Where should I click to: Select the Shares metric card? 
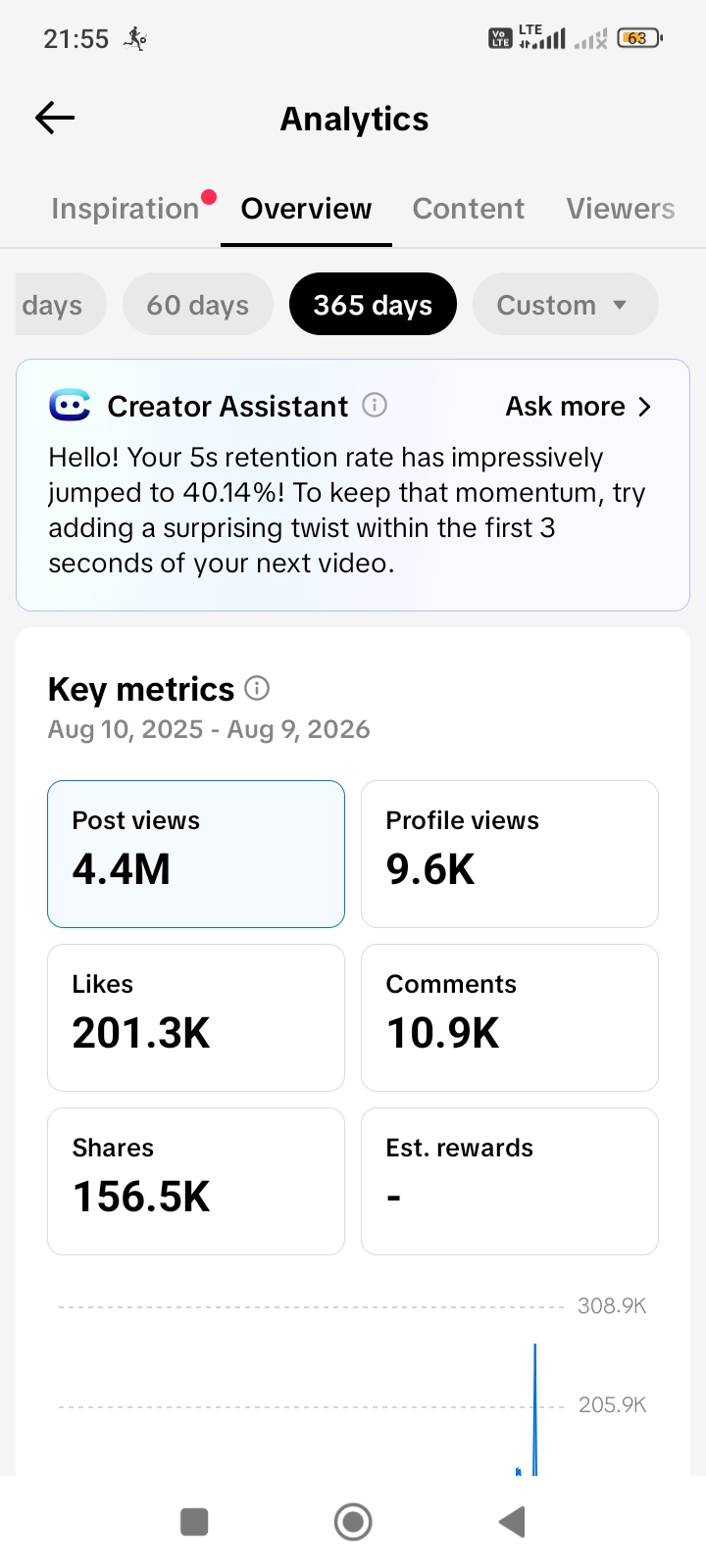coord(196,1181)
